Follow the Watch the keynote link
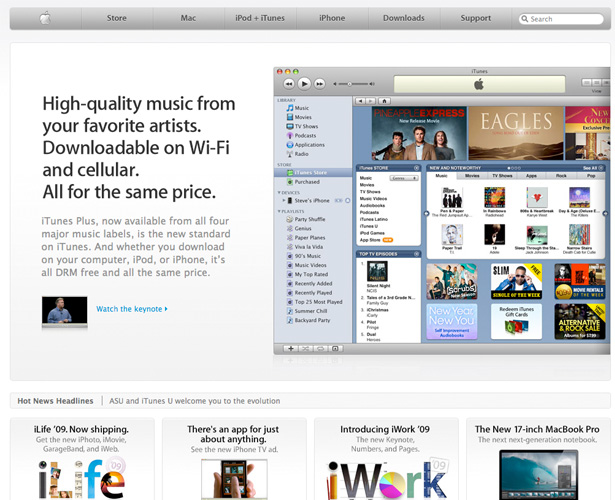The image size is (615, 500). 132,309
